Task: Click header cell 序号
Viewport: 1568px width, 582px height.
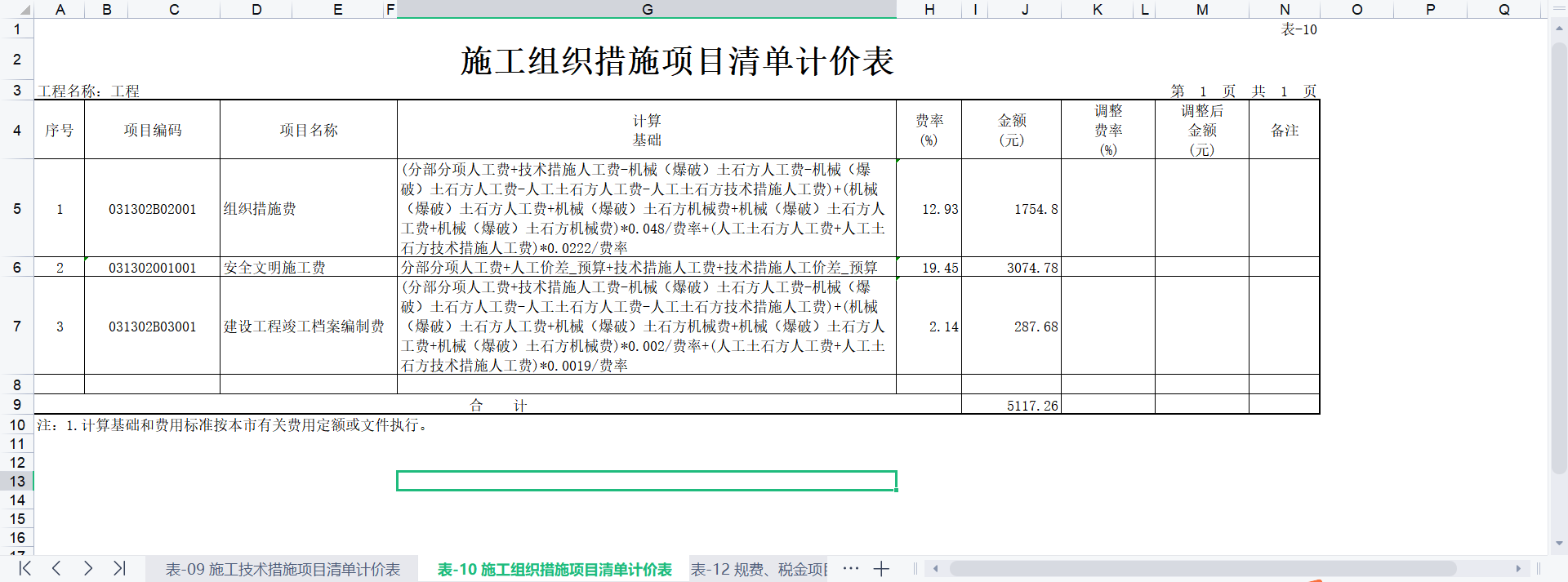Action: 60,130
